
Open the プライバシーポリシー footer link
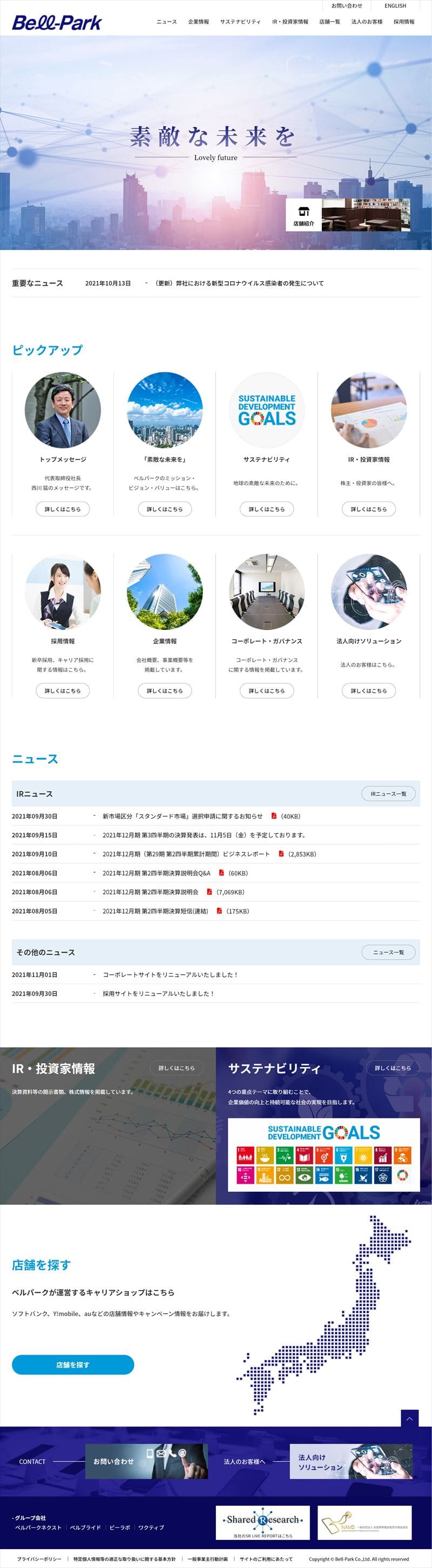coord(39,1559)
